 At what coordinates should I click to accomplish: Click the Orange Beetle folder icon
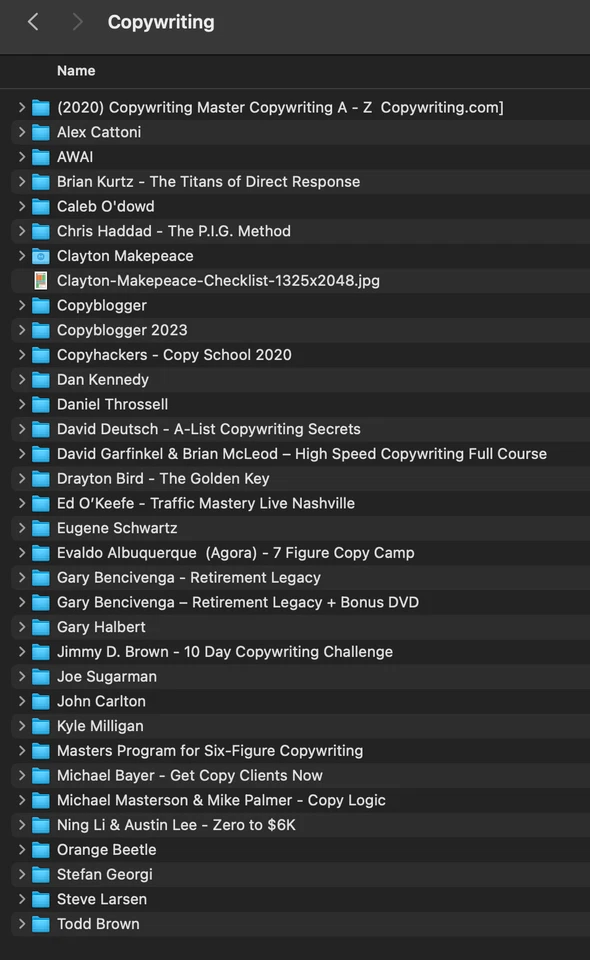(x=40, y=850)
